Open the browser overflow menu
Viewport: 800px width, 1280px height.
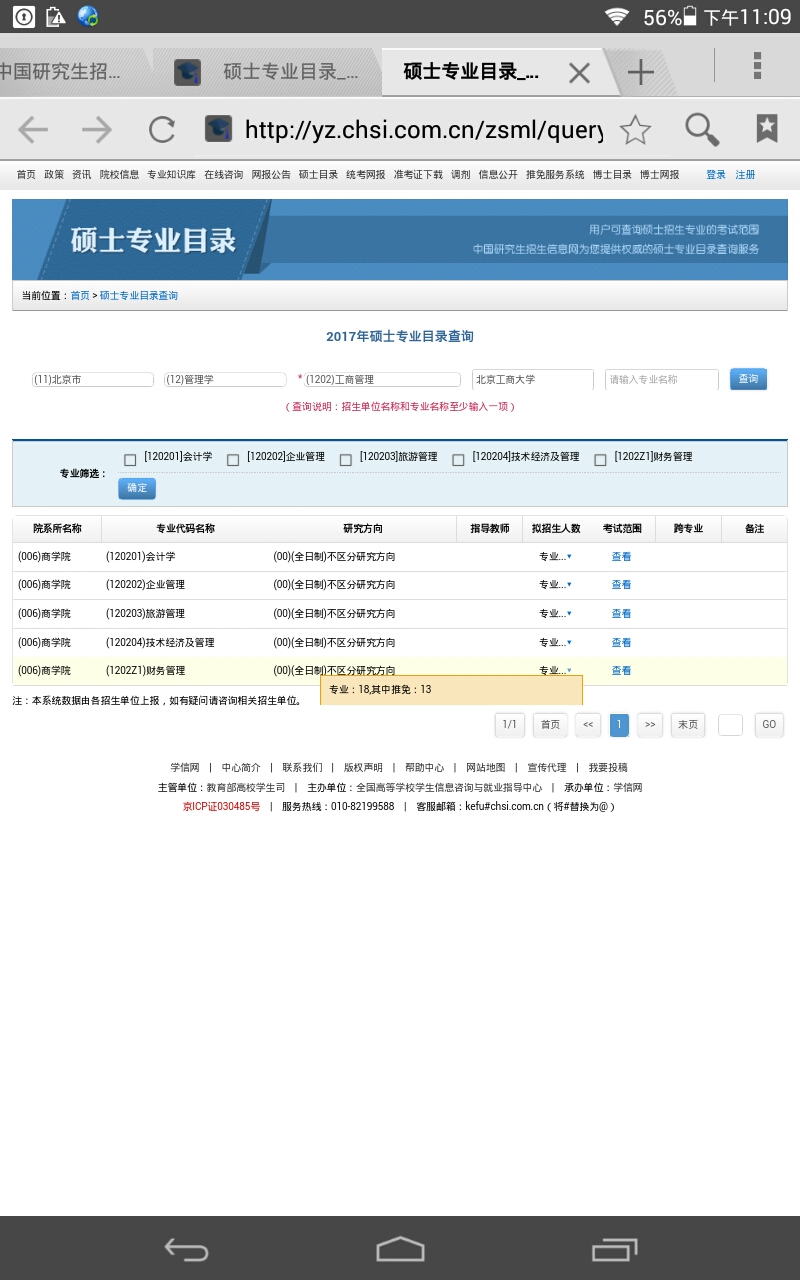757,65
